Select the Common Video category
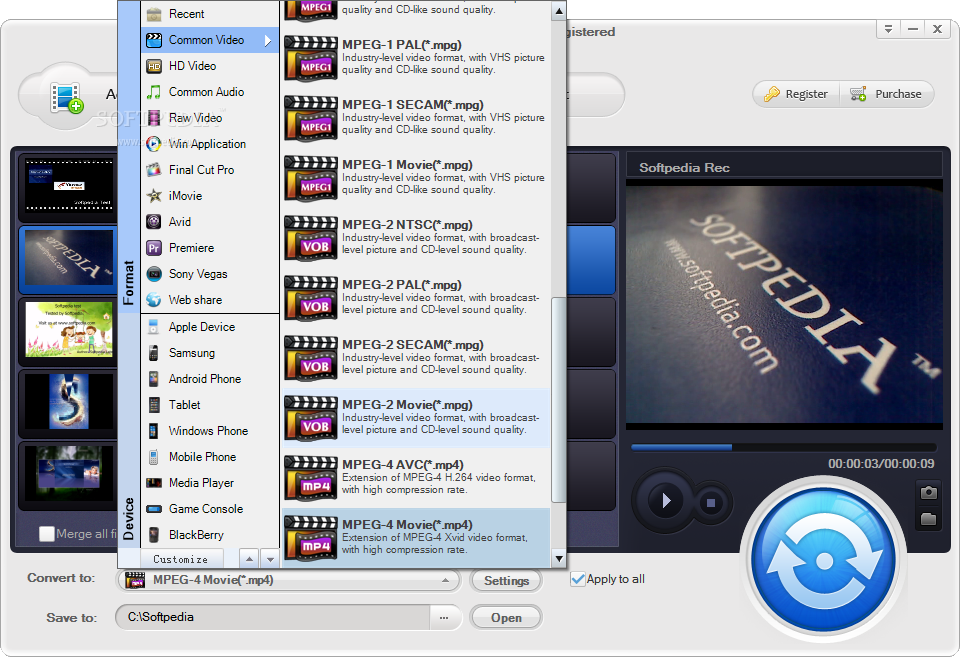The image size is (960, 657). pyautogui.click(x=210, y=40)
